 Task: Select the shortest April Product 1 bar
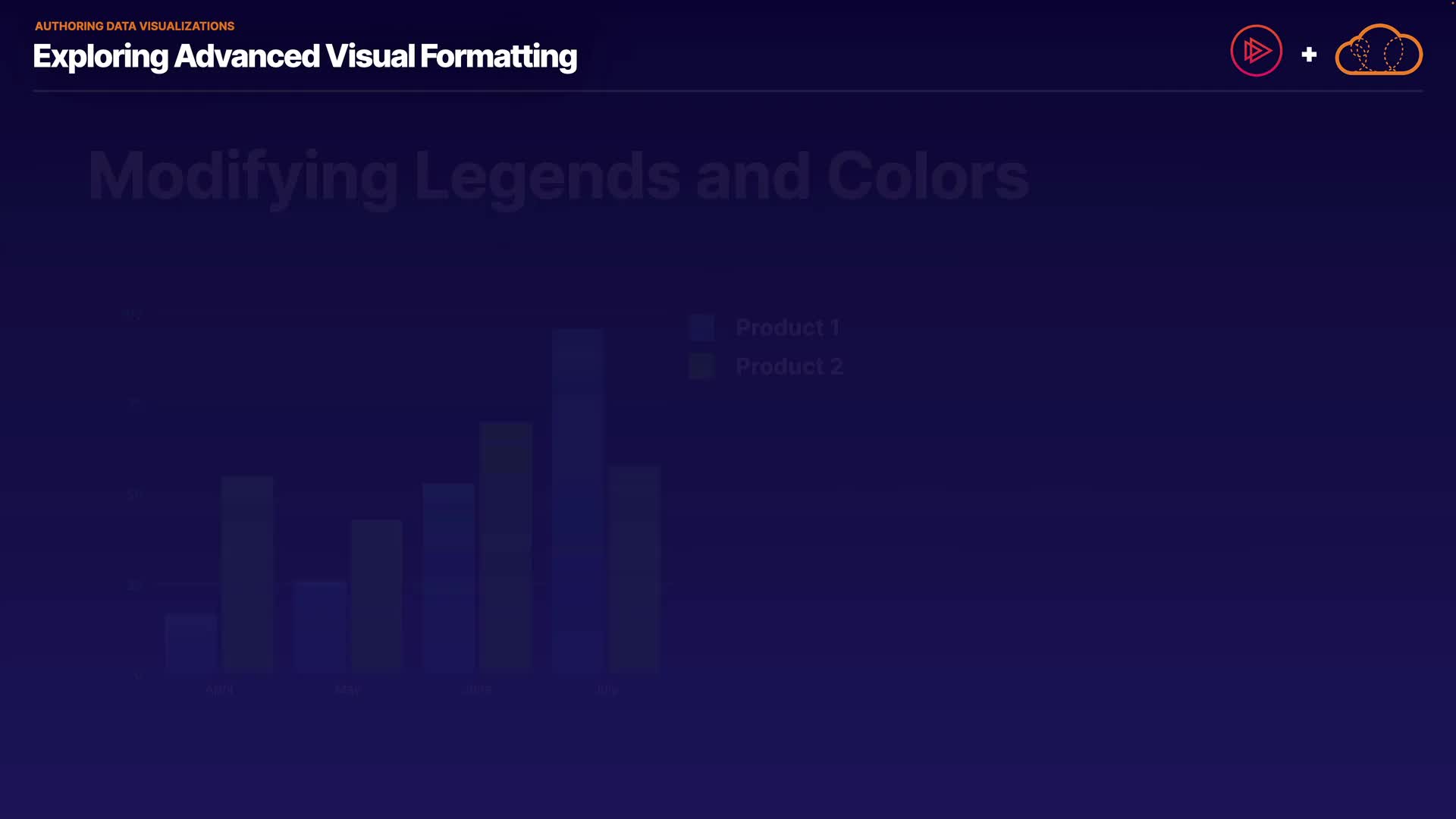pyautogui.click(x=191, y=642)
